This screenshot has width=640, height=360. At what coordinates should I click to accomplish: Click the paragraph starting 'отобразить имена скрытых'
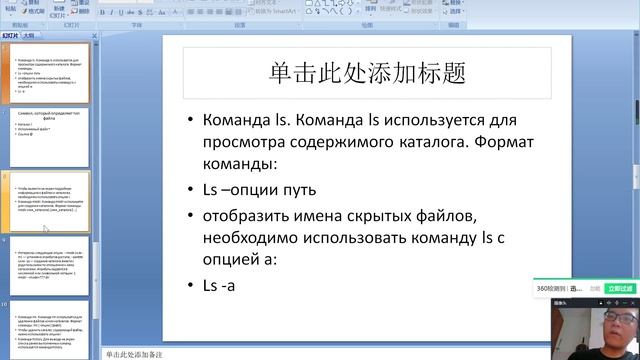[x=353, y=238]
